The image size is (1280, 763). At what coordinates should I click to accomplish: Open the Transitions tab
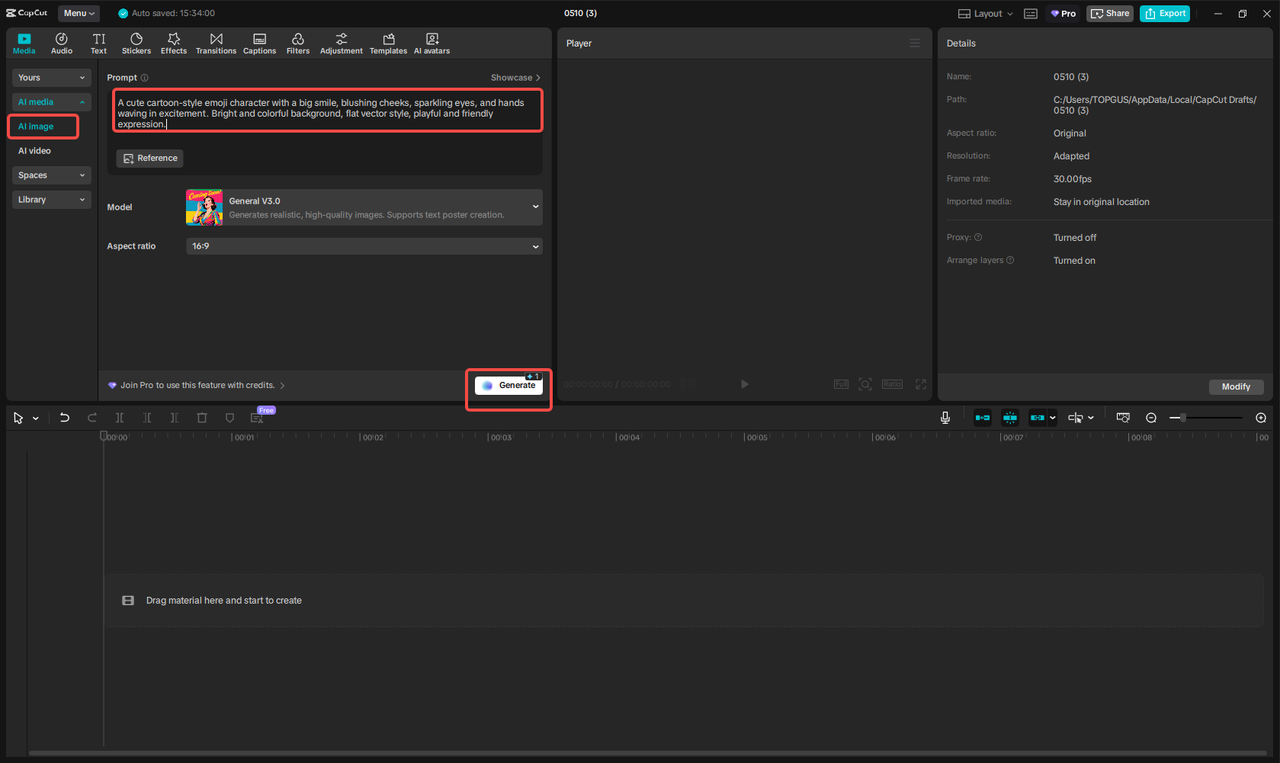(216, 43)
